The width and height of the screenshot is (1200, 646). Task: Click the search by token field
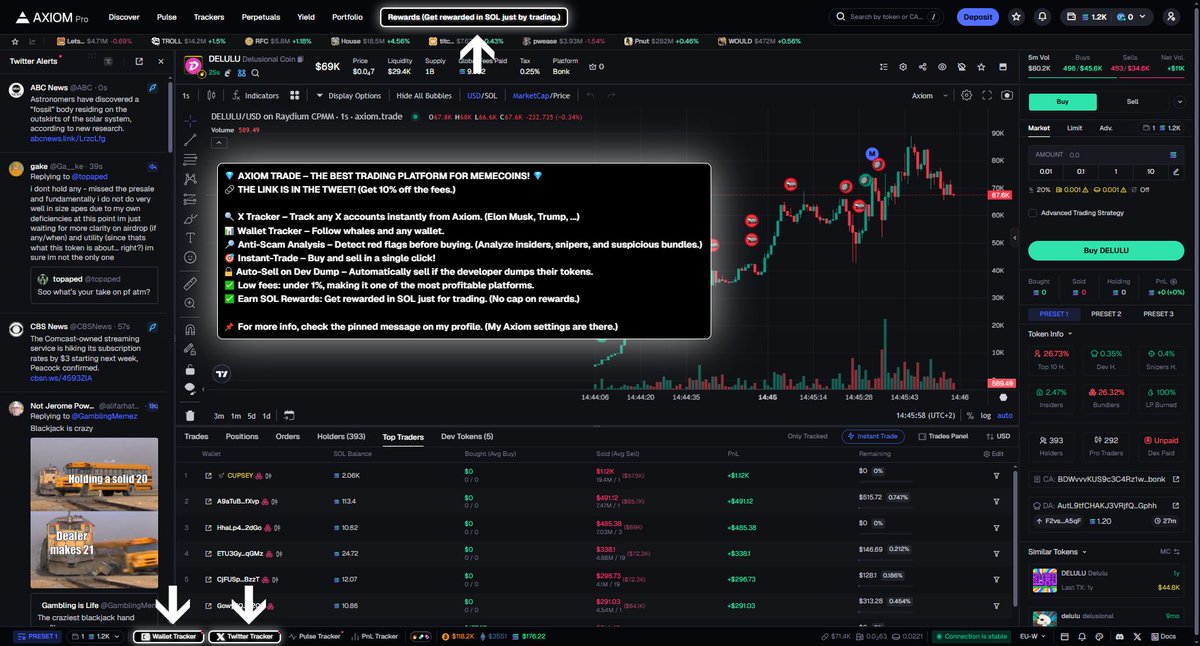click(x=885, y=17)
